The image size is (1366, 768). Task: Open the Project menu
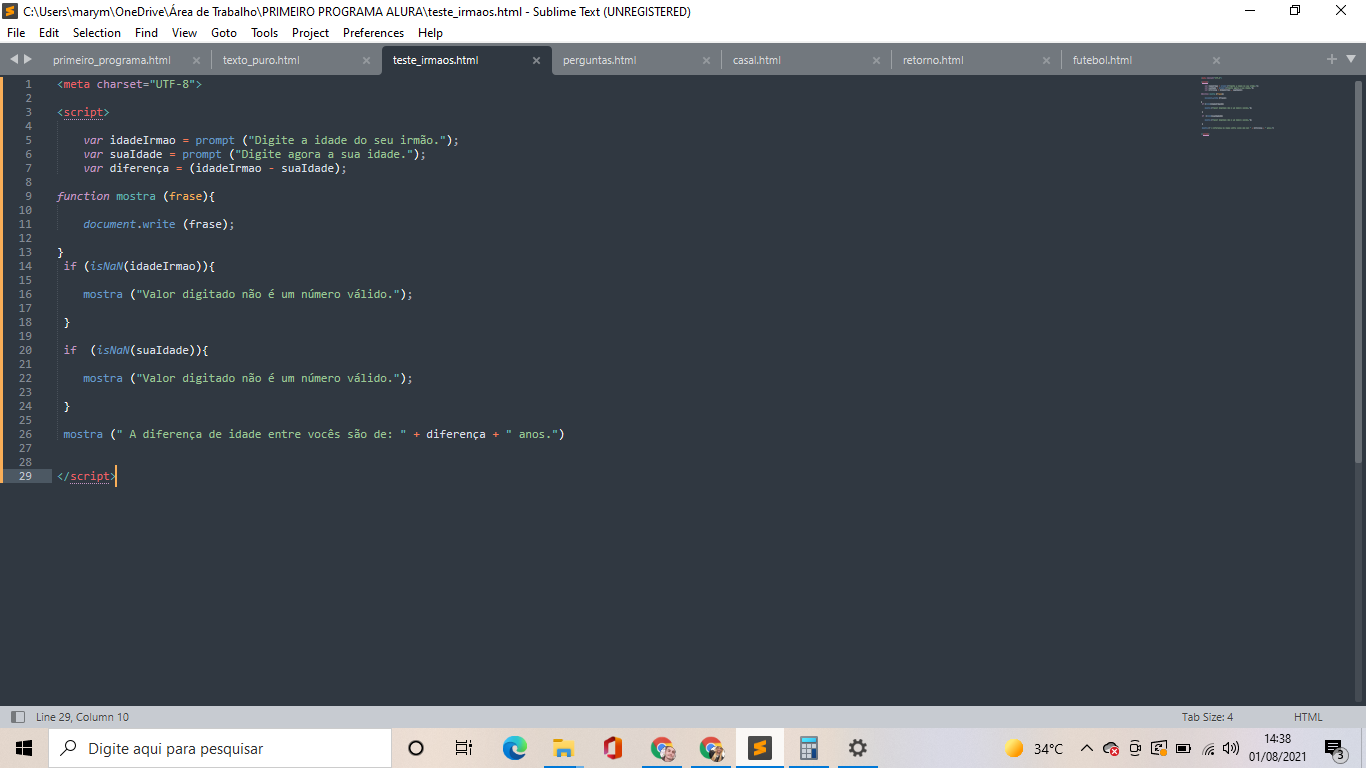click(x=311, y=33)
